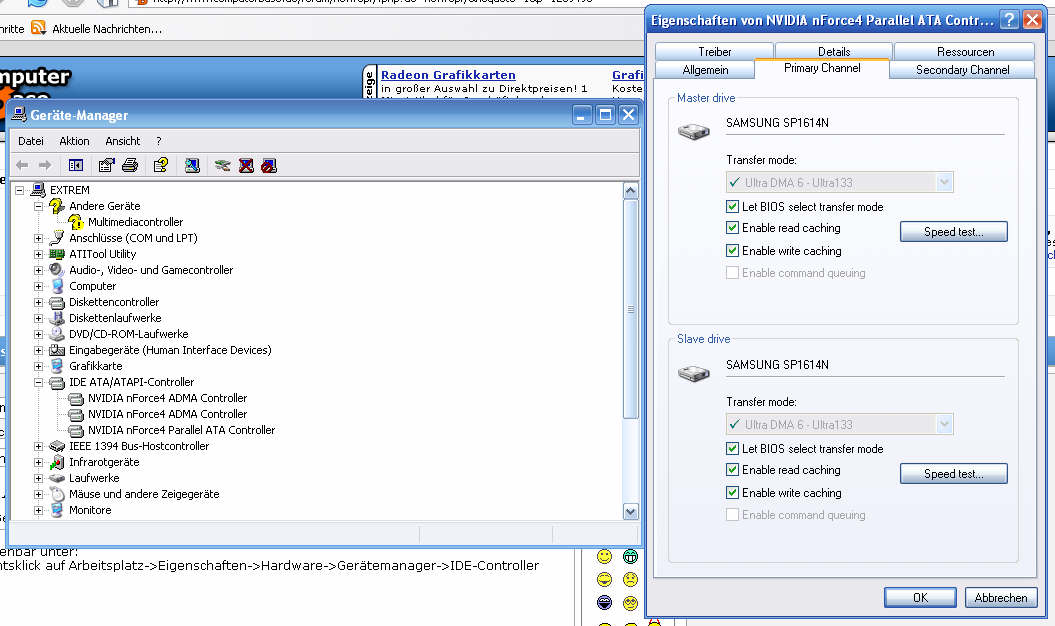Click the device tree scroll up arrow

point(630,190)
